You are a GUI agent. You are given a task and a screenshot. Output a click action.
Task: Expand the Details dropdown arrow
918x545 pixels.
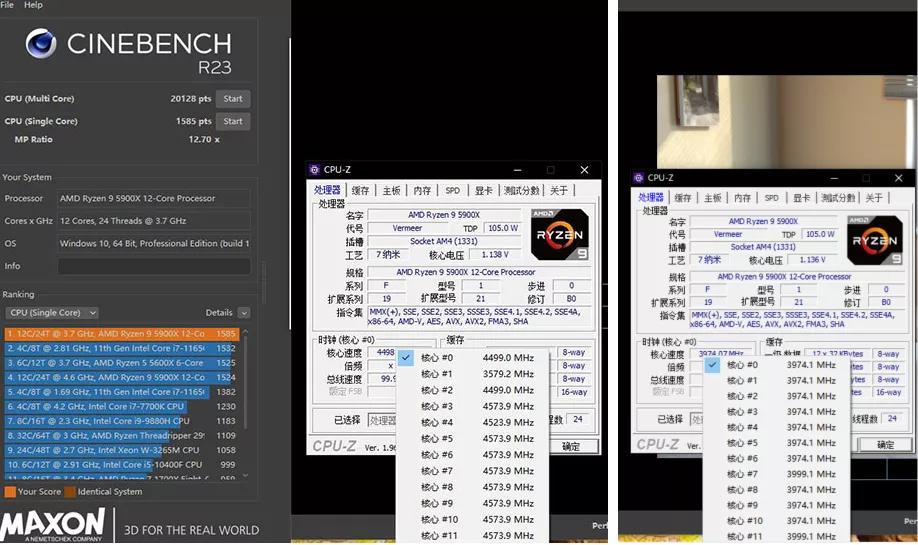point(244,313)
